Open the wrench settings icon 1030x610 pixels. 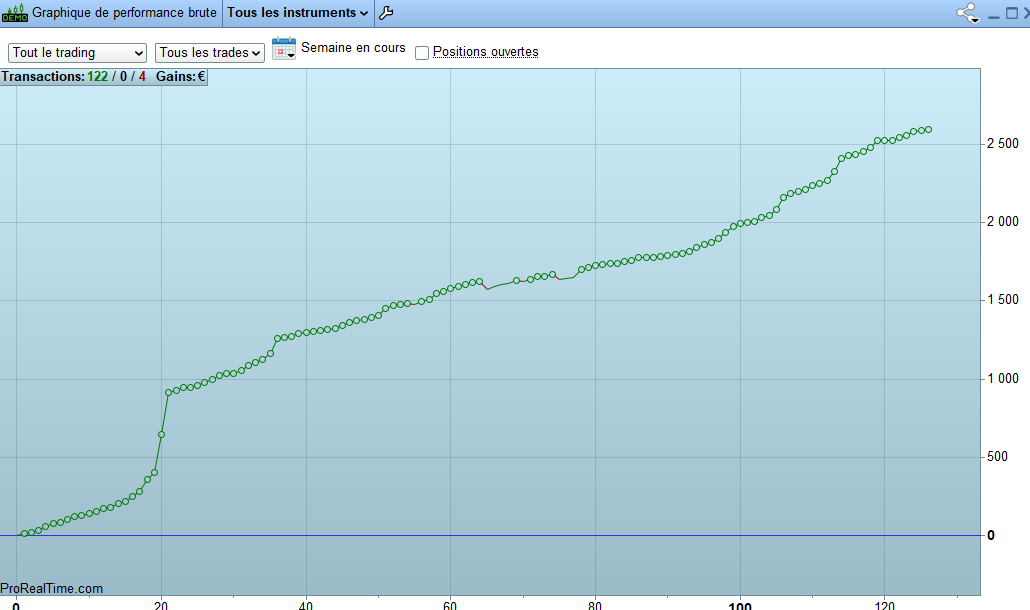point(386,12)
